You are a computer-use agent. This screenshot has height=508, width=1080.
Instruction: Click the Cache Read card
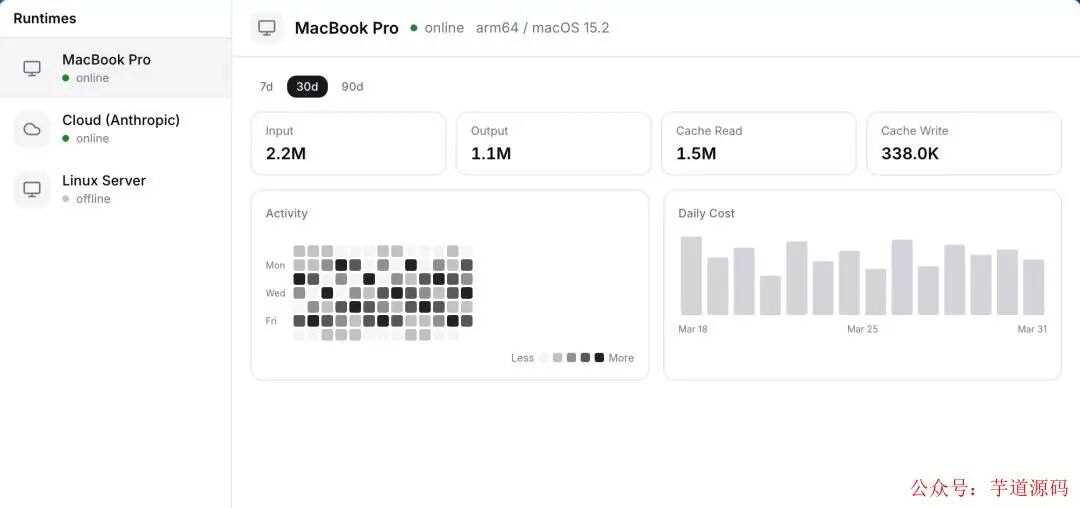tap(758, 143)
